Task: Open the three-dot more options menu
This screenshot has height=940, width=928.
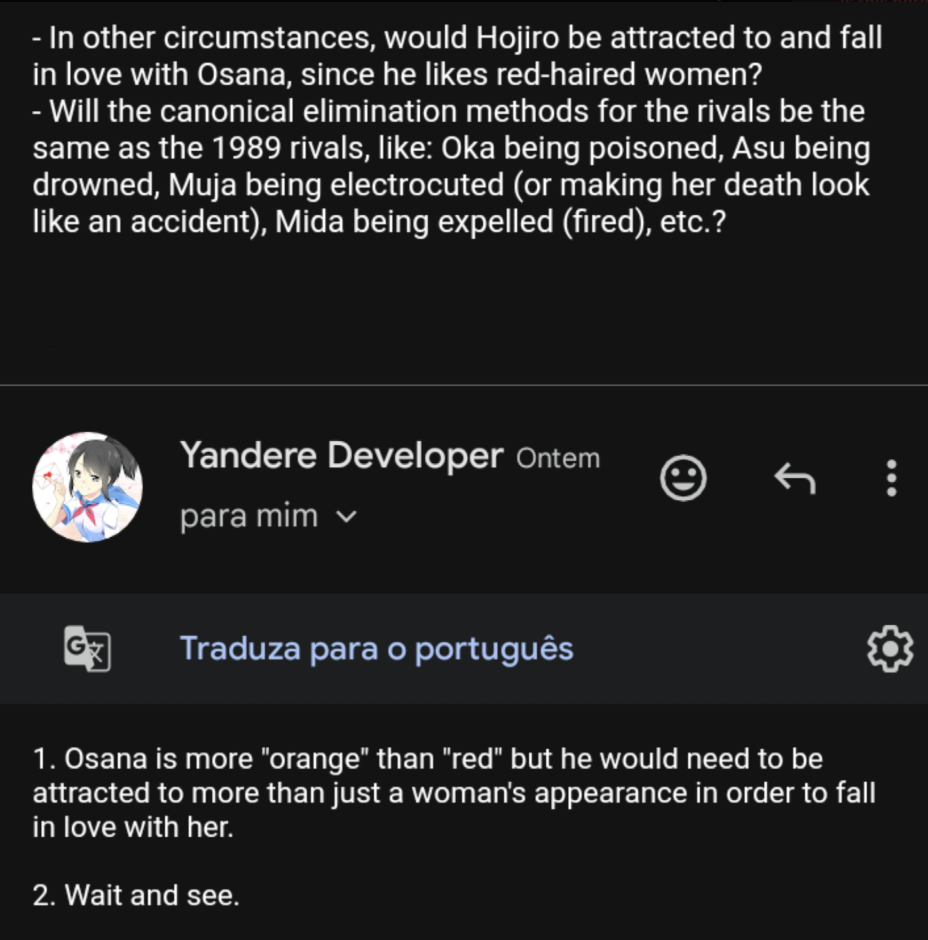Action: coord(891,478)
